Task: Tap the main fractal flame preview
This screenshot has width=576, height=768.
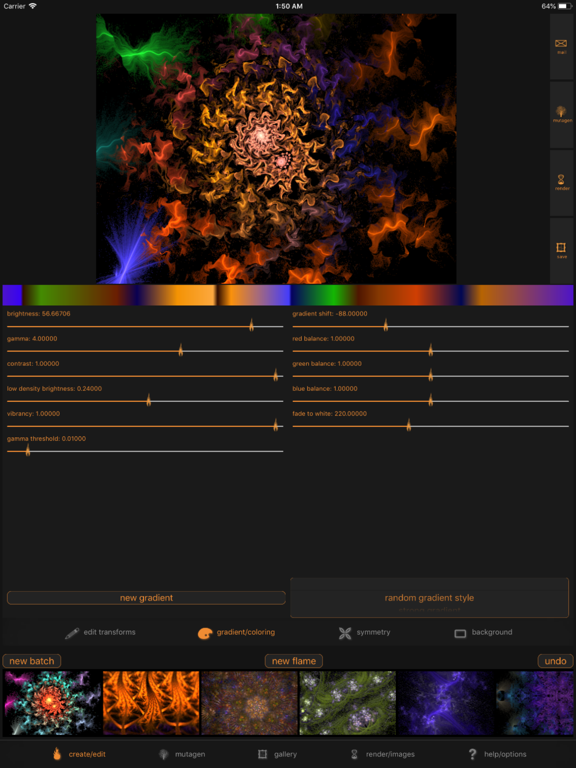Action: pos(276,148)
